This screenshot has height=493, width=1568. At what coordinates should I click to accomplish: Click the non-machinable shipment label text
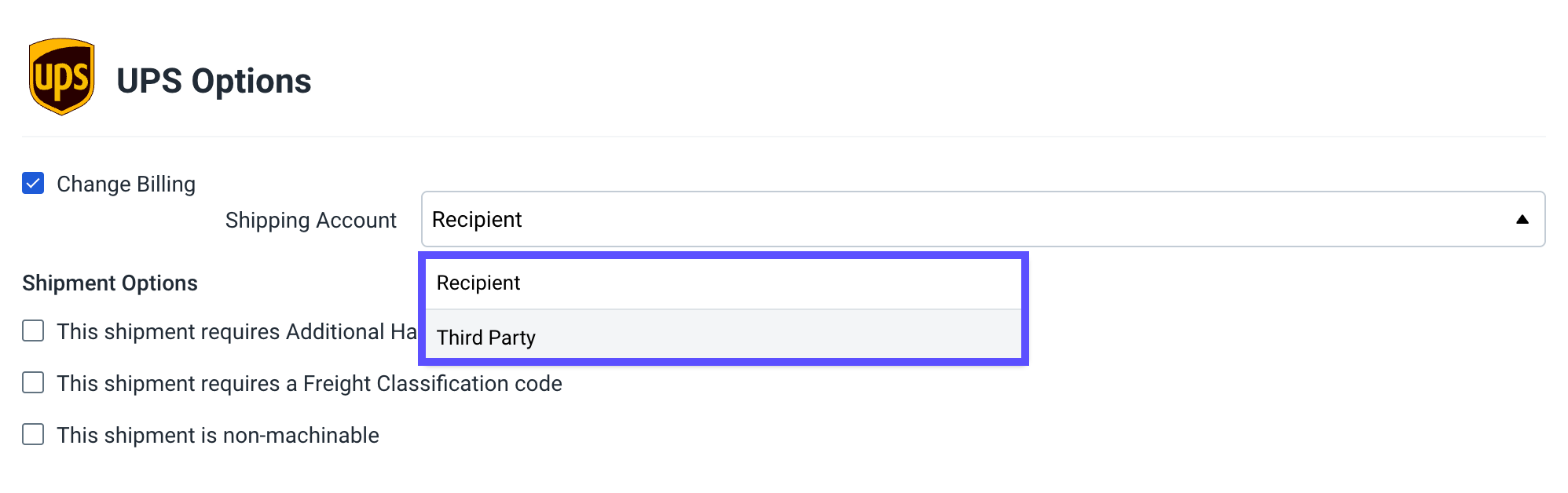218,435
